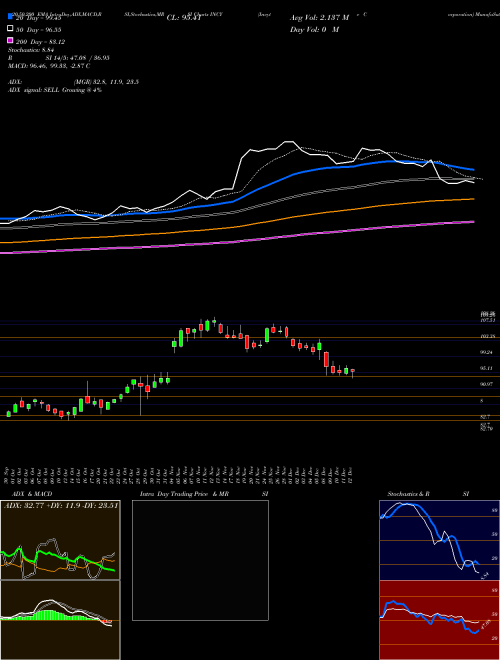Click the last candlestick on the price chart

(x=353, y=371)
